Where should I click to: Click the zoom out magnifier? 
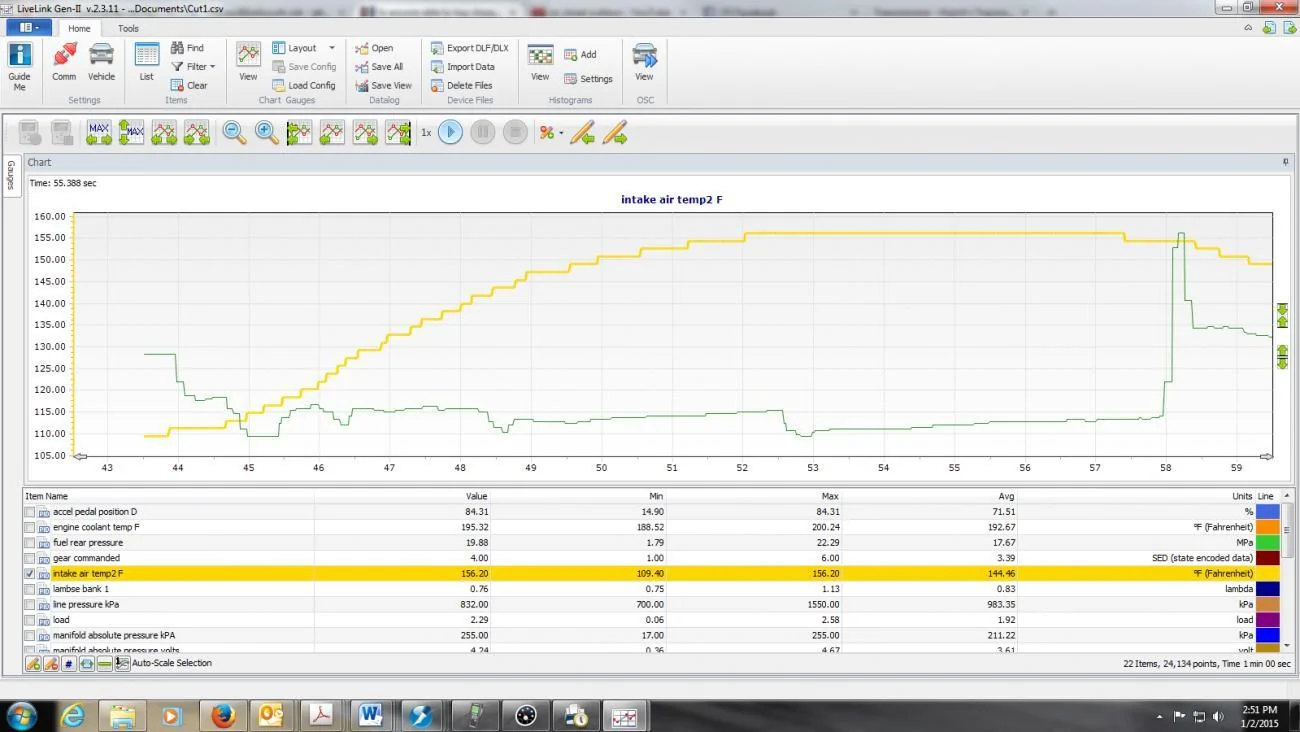[234, 132]
